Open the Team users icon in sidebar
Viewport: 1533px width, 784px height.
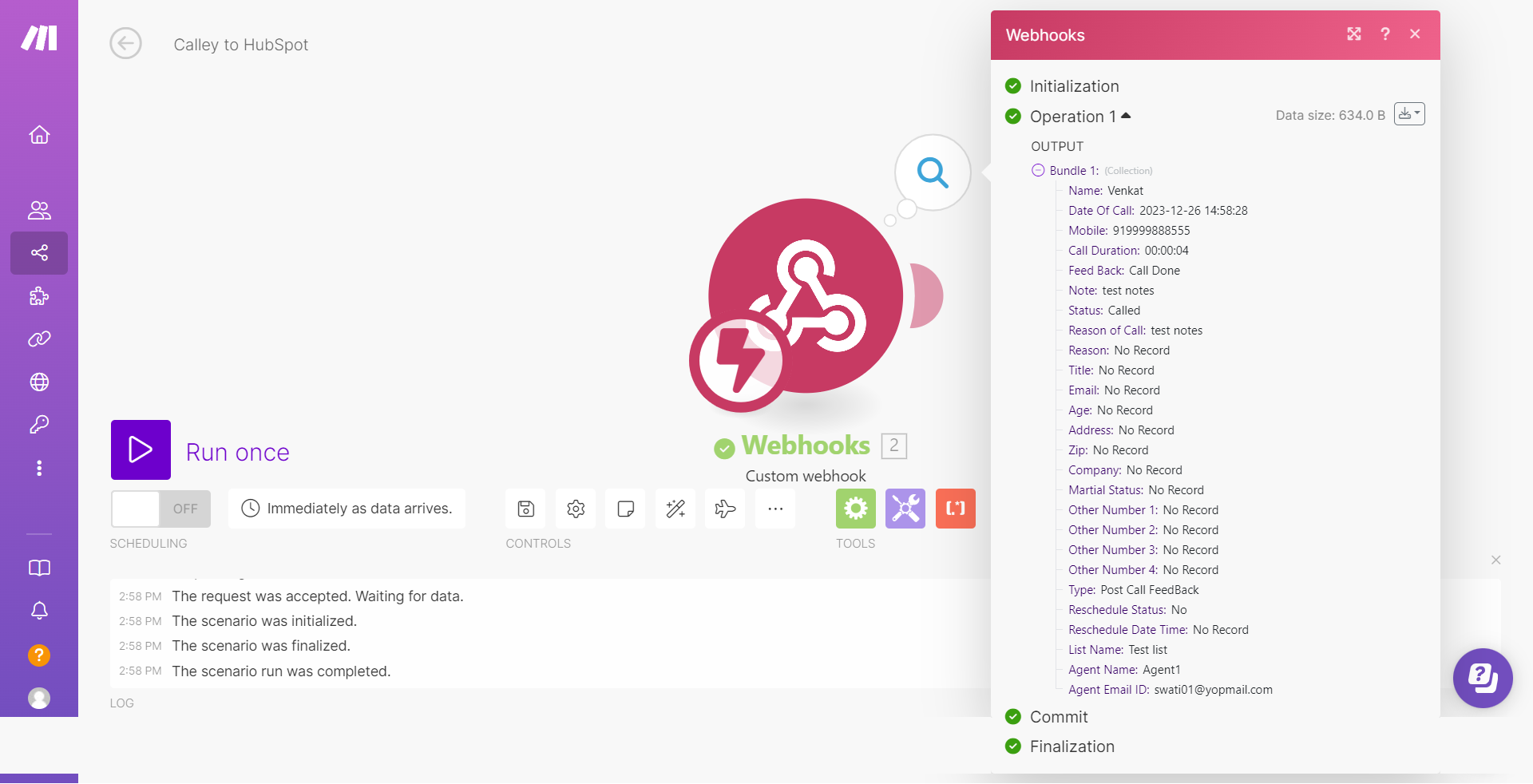pyautogui.click(x=39, y=210)
